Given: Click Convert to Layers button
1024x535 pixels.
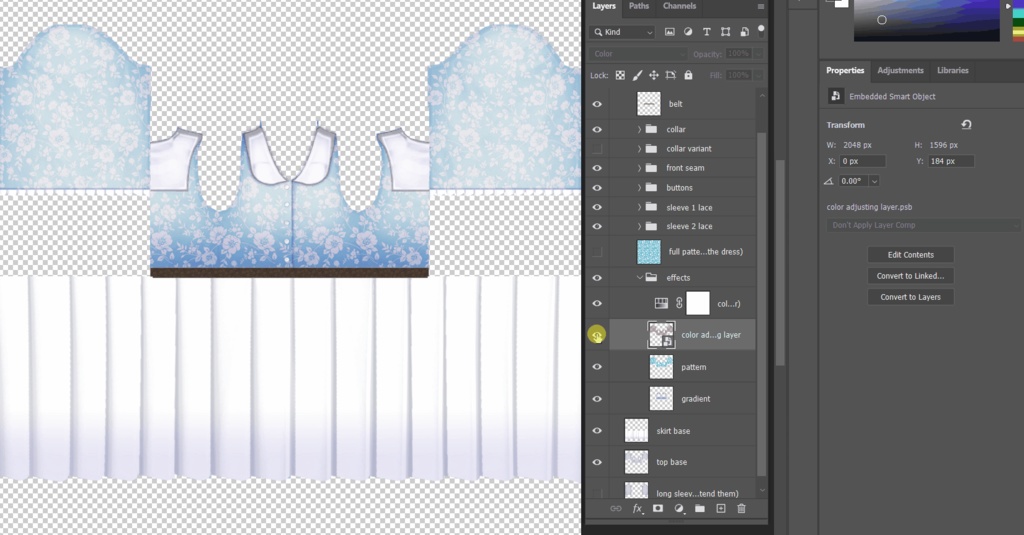Looking at the screenshot, I should (910, 297).
